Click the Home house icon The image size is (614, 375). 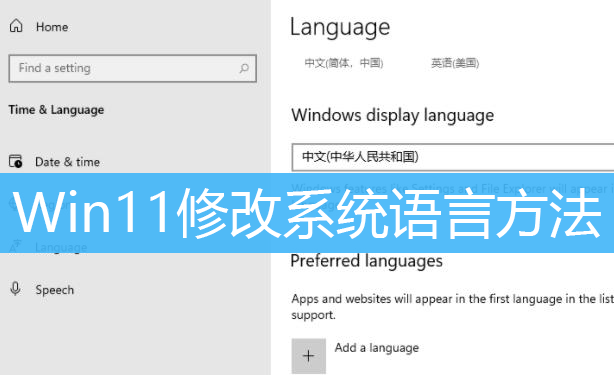[16, 26]
